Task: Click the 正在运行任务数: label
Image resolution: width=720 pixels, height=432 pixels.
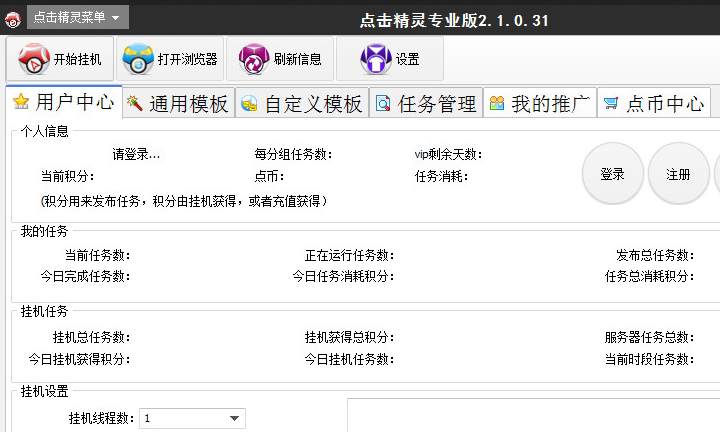Action: (349, 255)
